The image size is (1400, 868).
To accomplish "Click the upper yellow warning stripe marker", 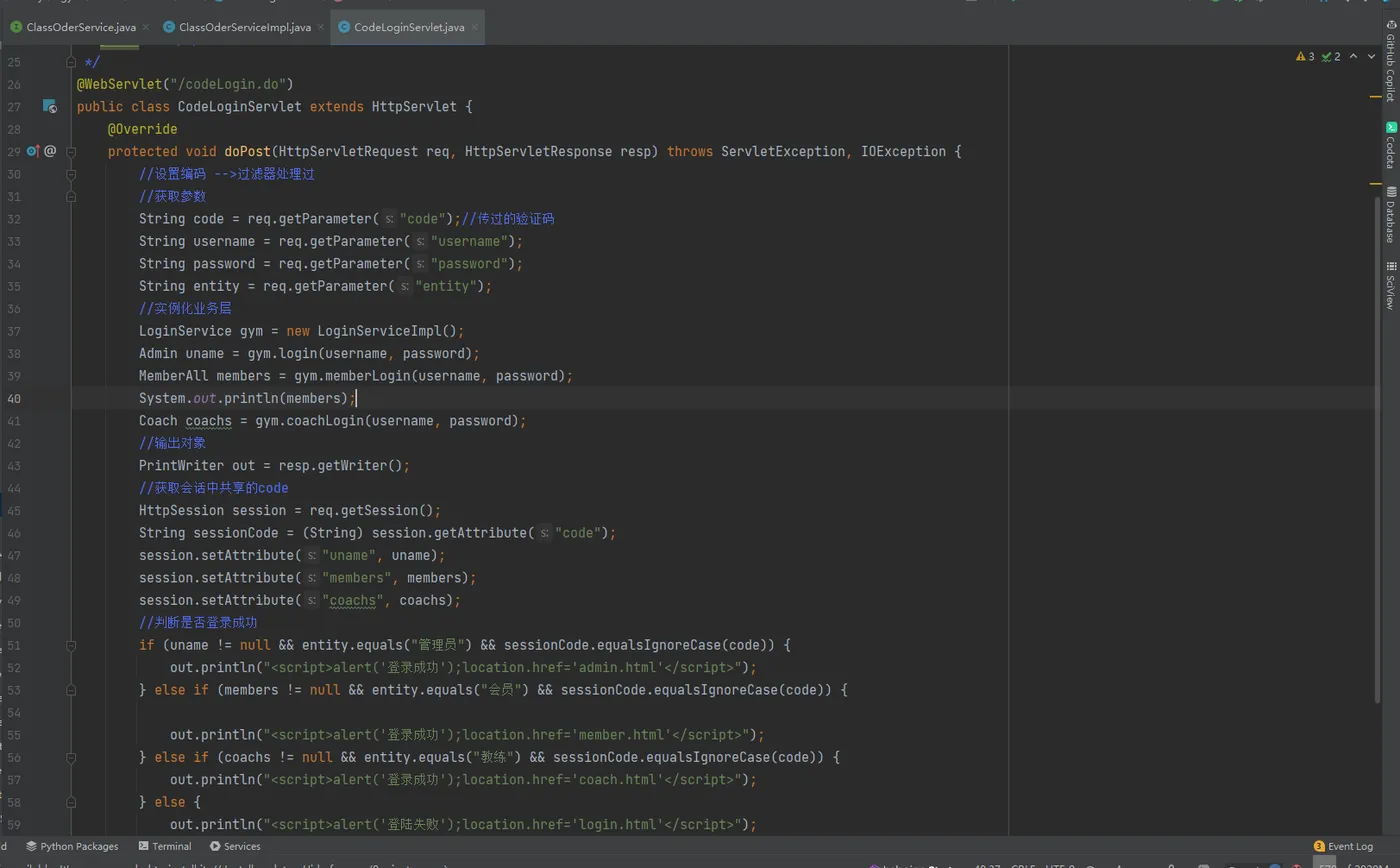I will click(1376, 97).
